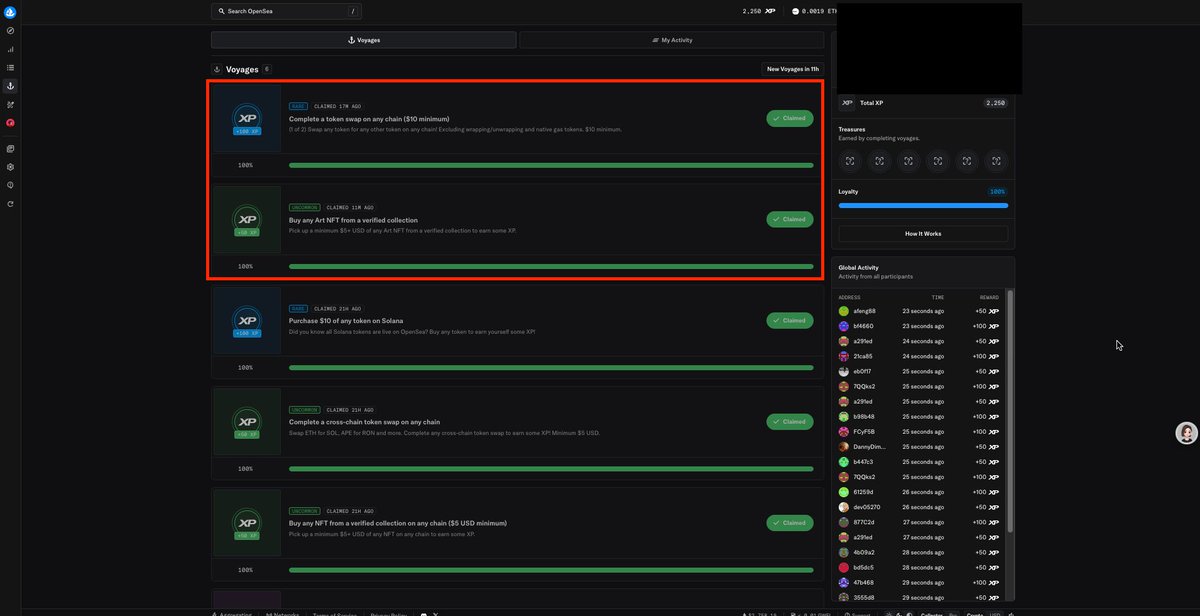Click the '47b468' address in Global Activity
The width and height of the screenshot is (1200, 616).
click(x=865, y=582)
